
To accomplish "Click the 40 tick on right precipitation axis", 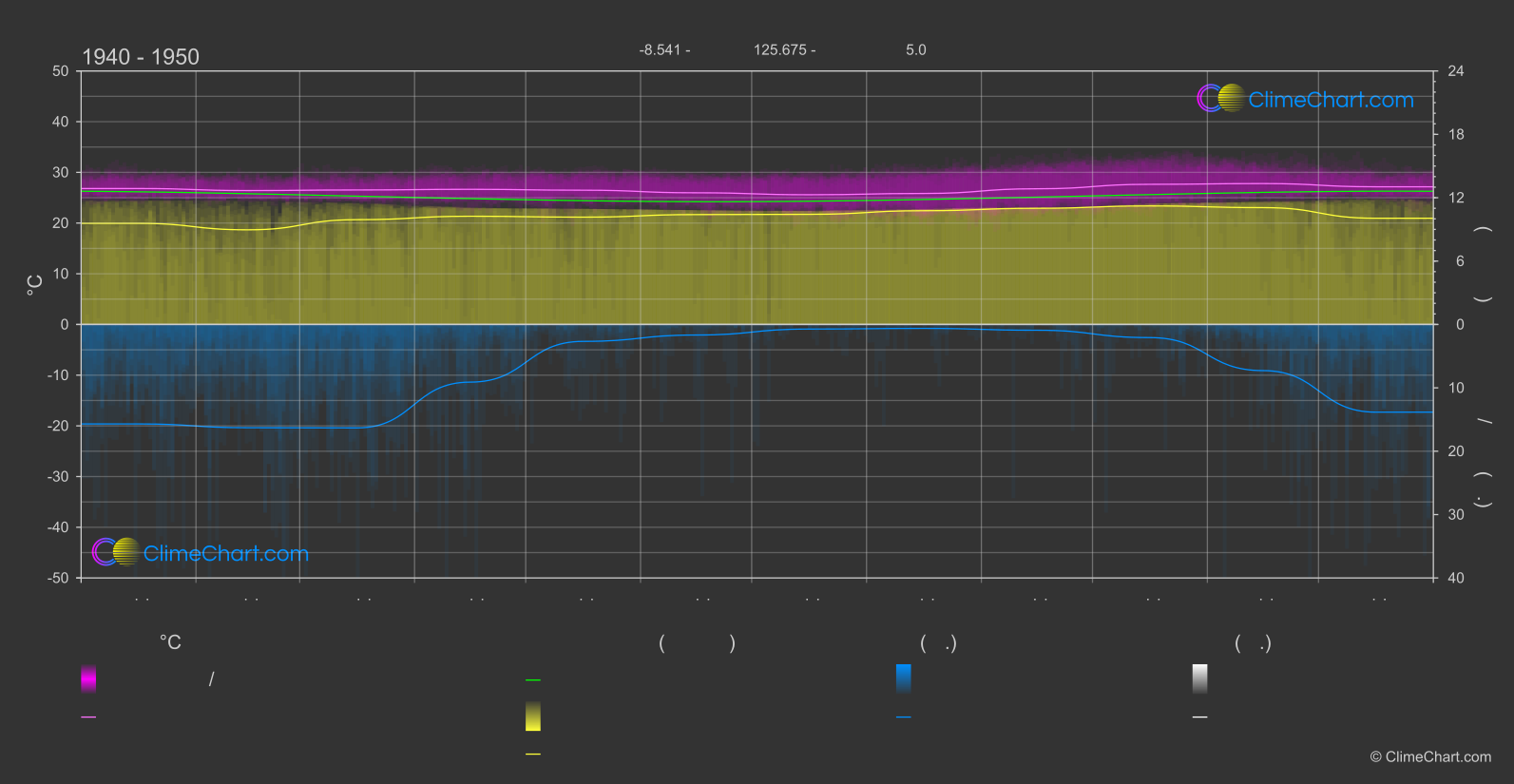I will [1455, 578].
